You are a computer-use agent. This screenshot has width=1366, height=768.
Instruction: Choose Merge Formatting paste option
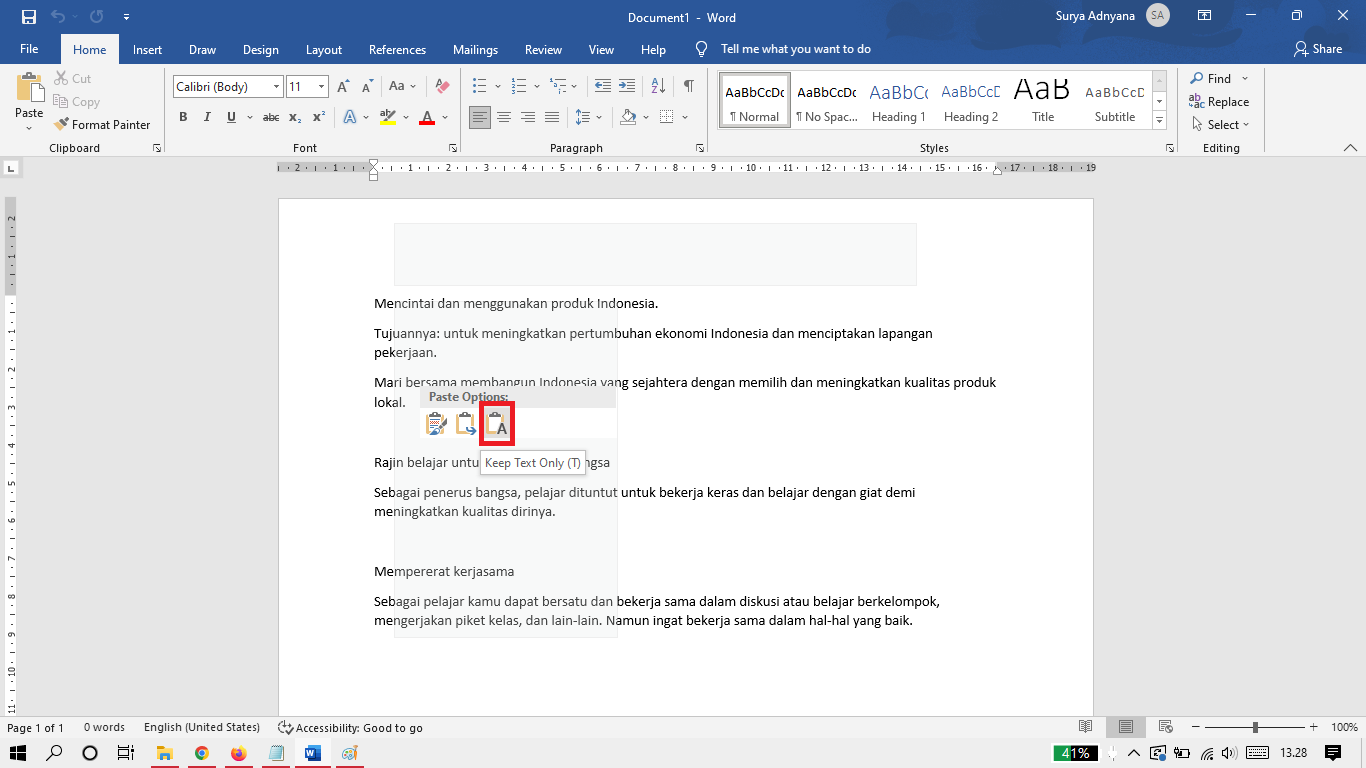(x=466, y=425)
